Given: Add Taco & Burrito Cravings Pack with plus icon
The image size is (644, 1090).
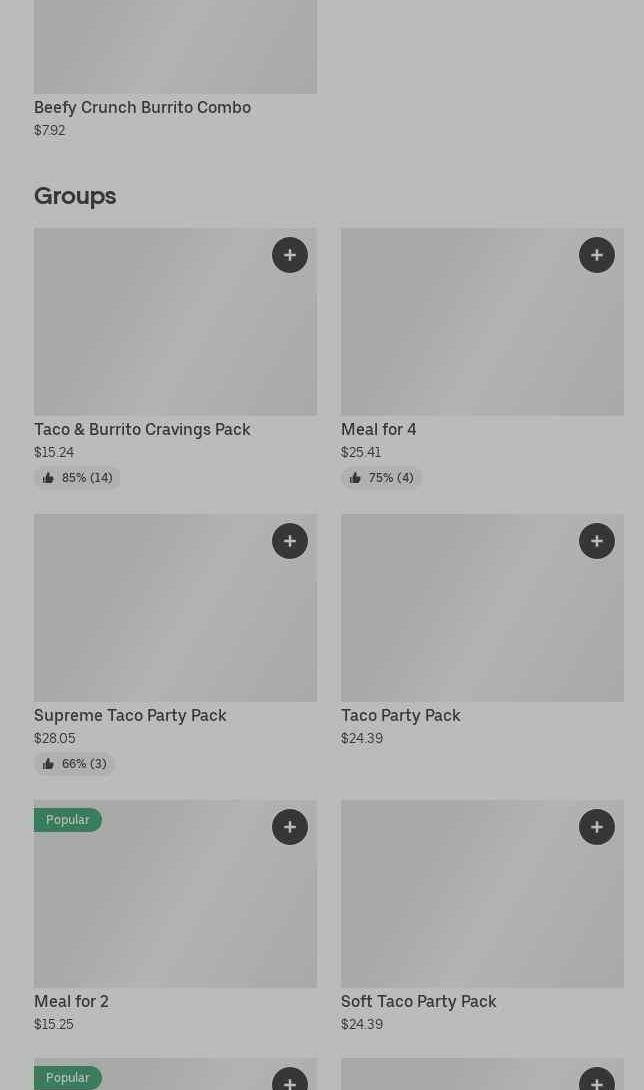Looking at the screenshot, I should pyautogui.click(x=290, y=255).
